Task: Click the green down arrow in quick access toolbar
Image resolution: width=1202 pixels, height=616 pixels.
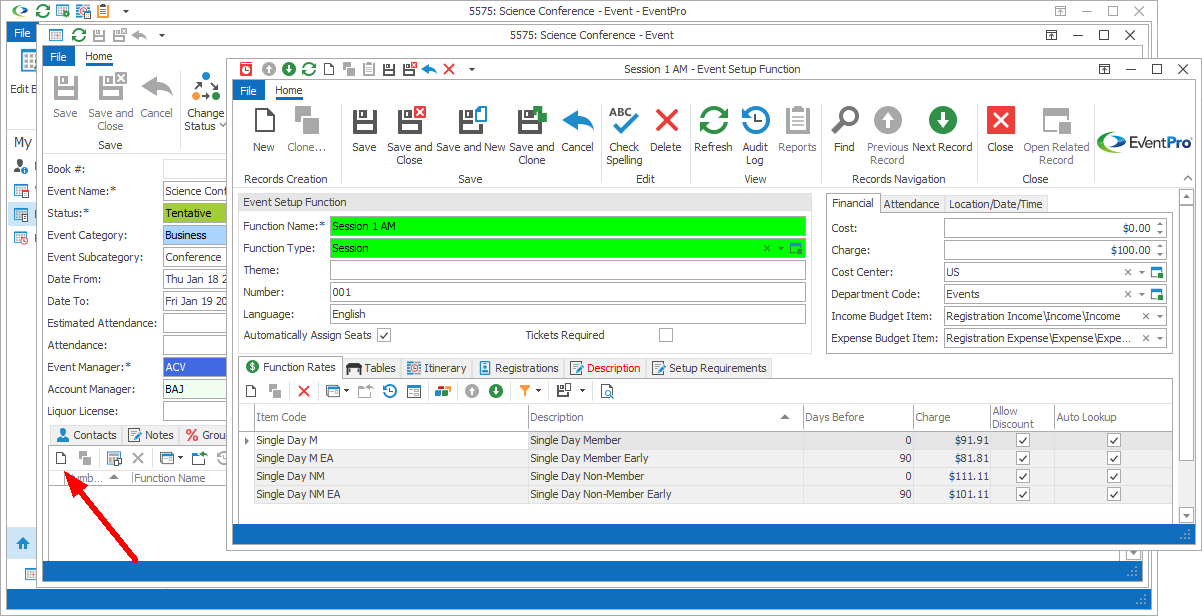Action: point(289,69)
